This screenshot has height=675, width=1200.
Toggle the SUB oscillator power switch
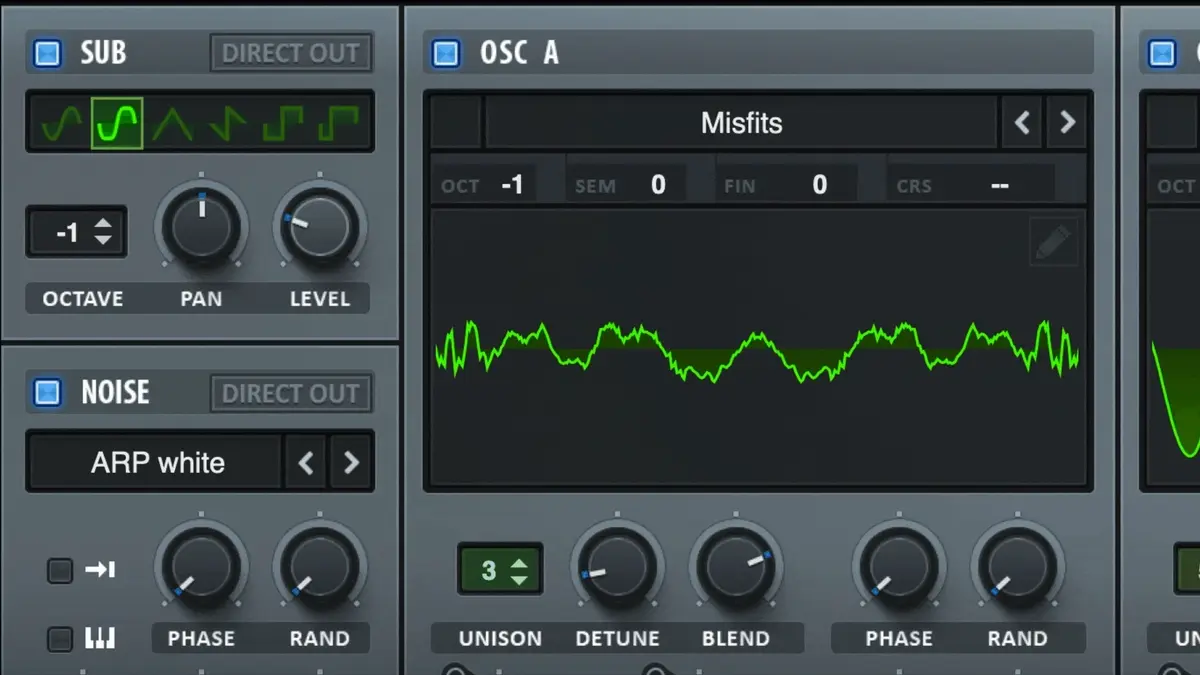pyautogui.click(x=47, y=53)
